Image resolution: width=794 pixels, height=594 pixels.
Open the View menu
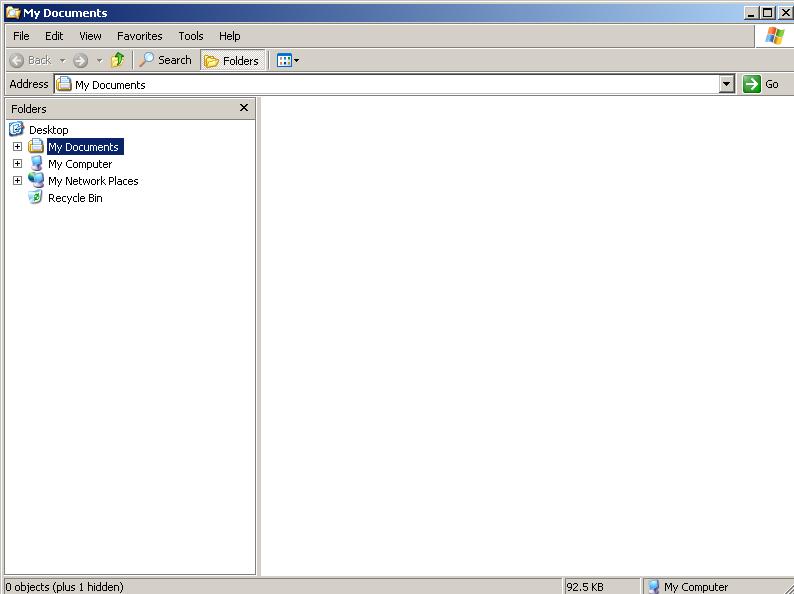(x=90, y=36)
